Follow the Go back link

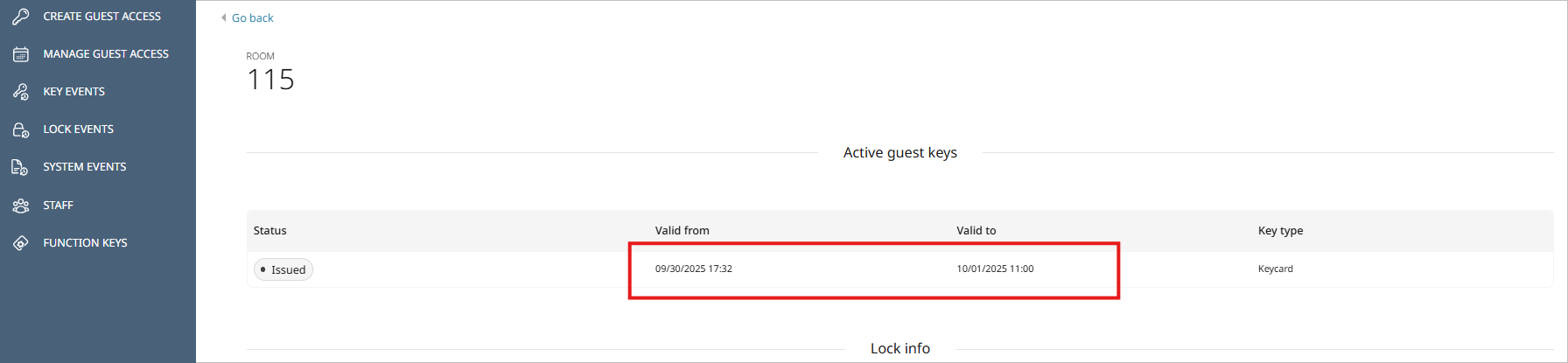[x=253, y=17]
